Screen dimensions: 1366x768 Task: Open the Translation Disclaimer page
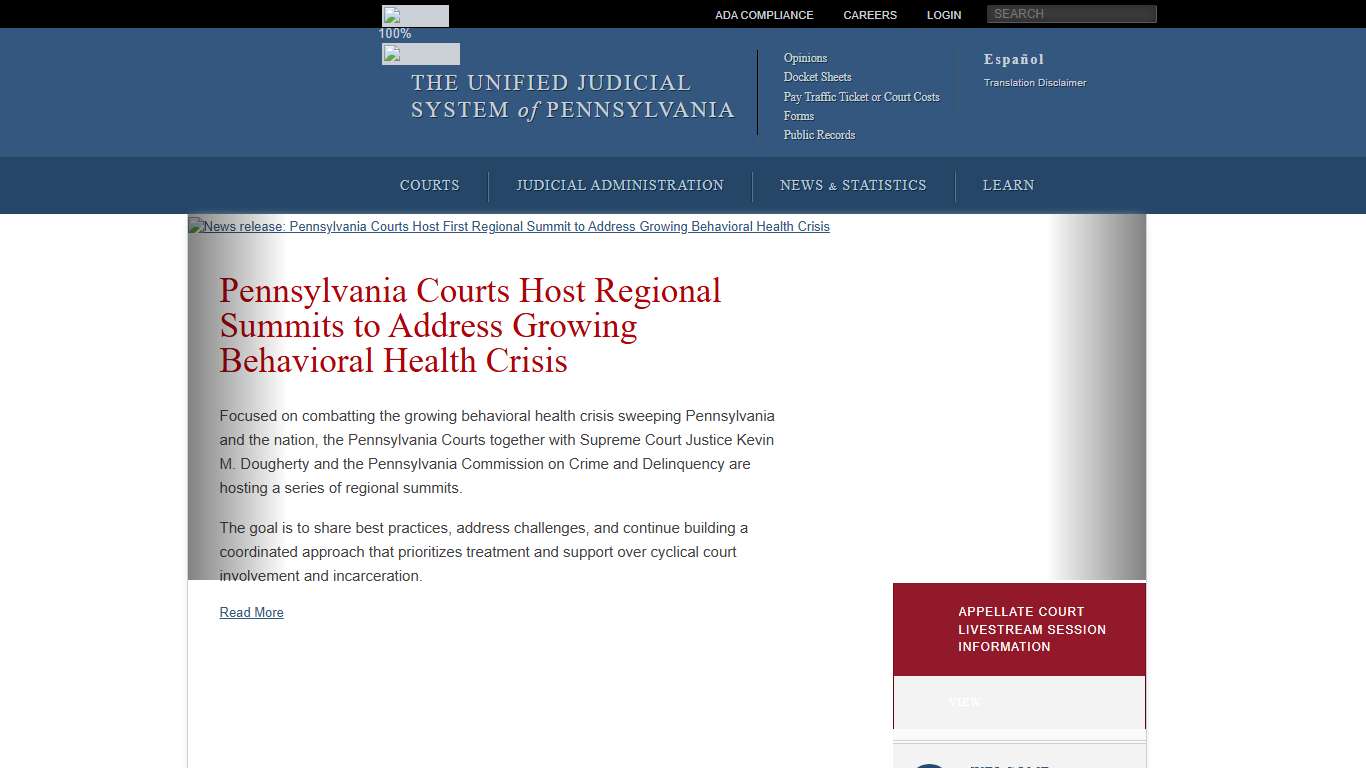1034,83
